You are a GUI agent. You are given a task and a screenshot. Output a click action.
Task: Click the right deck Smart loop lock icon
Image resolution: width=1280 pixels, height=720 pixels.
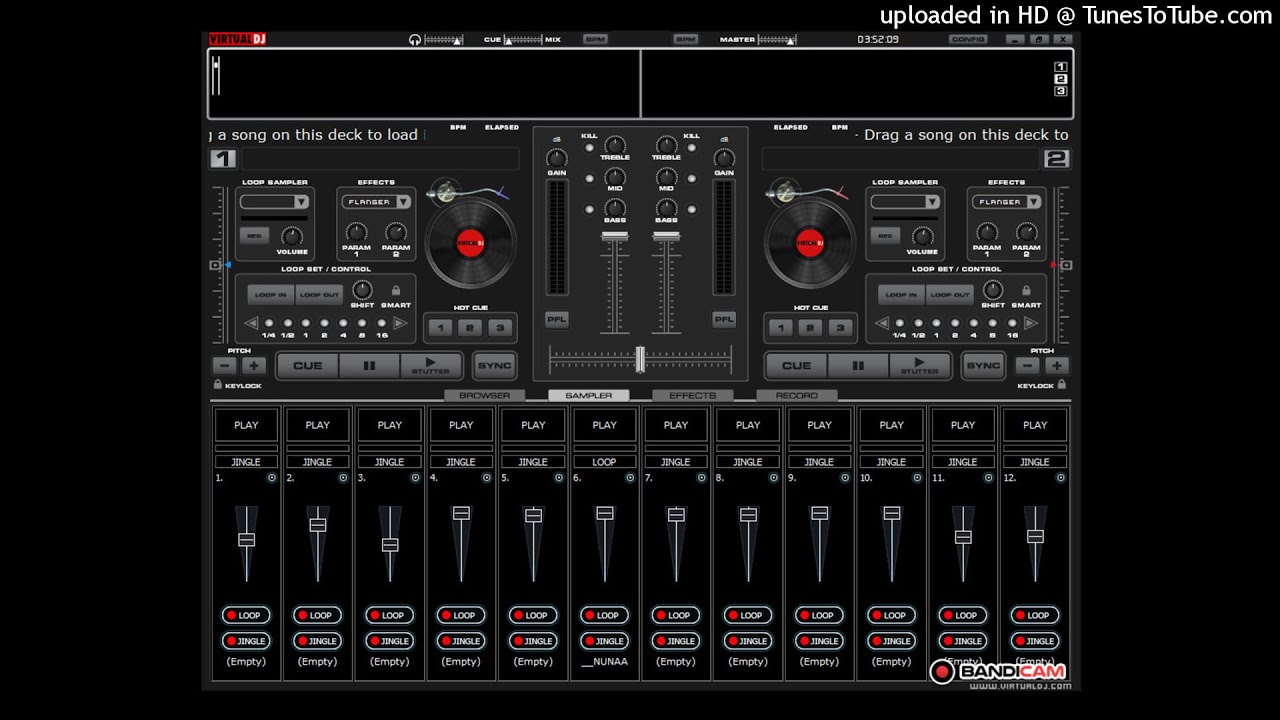coord(1026,291)
